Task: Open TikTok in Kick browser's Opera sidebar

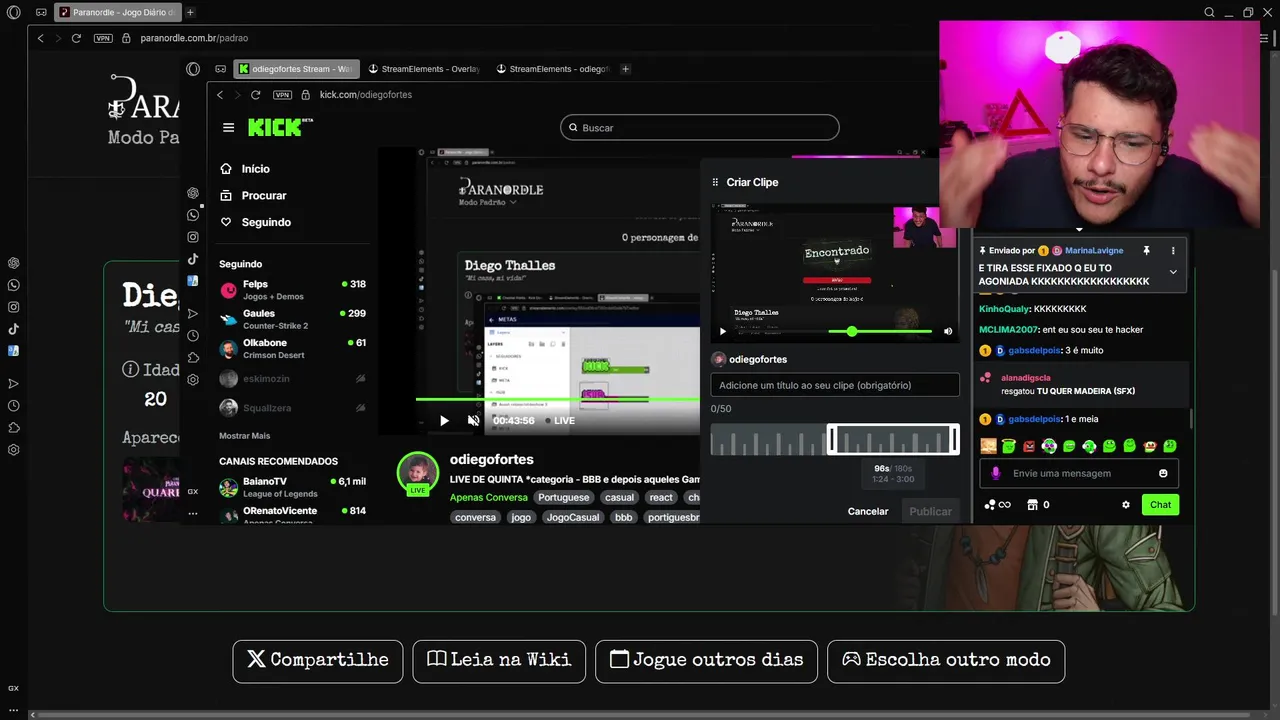Action: click(193, 259)
